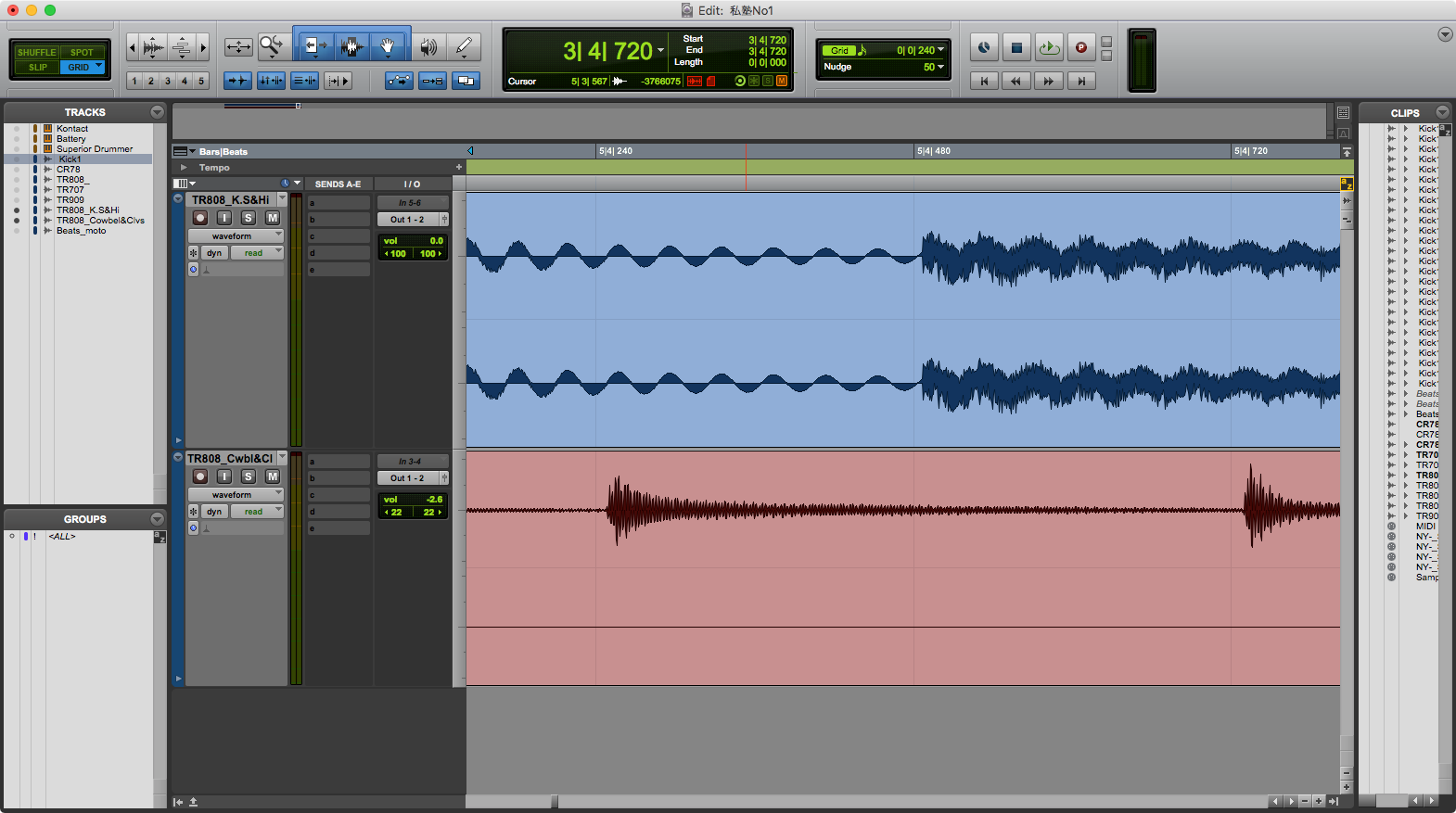Select TR909 in Tracks list

(x=70, y=200)
